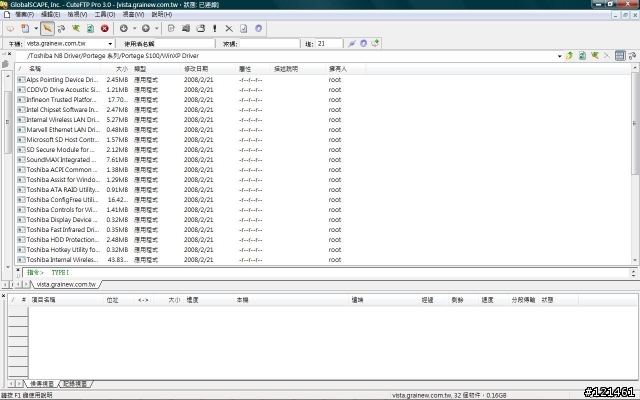Open the Help menu marked (H)
The width and height of the screenshot is (640, 400).
click(x=162, y=14)
